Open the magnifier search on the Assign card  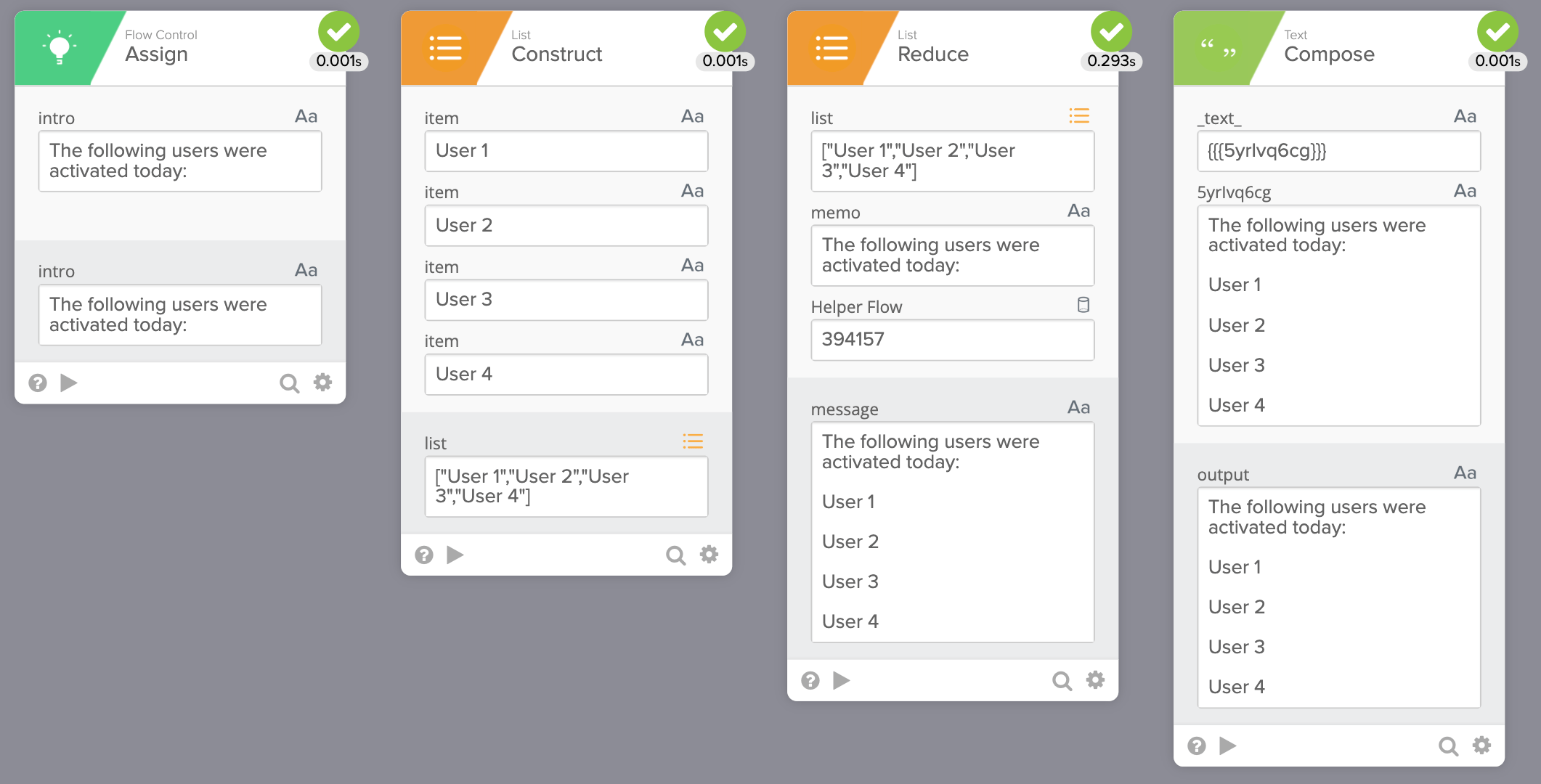[289, 383]
